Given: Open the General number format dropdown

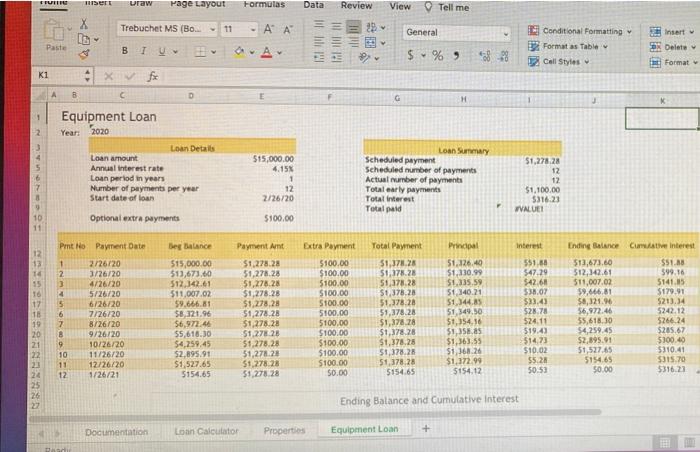Looking at the screenshot, I should click(x=456, y=33).
